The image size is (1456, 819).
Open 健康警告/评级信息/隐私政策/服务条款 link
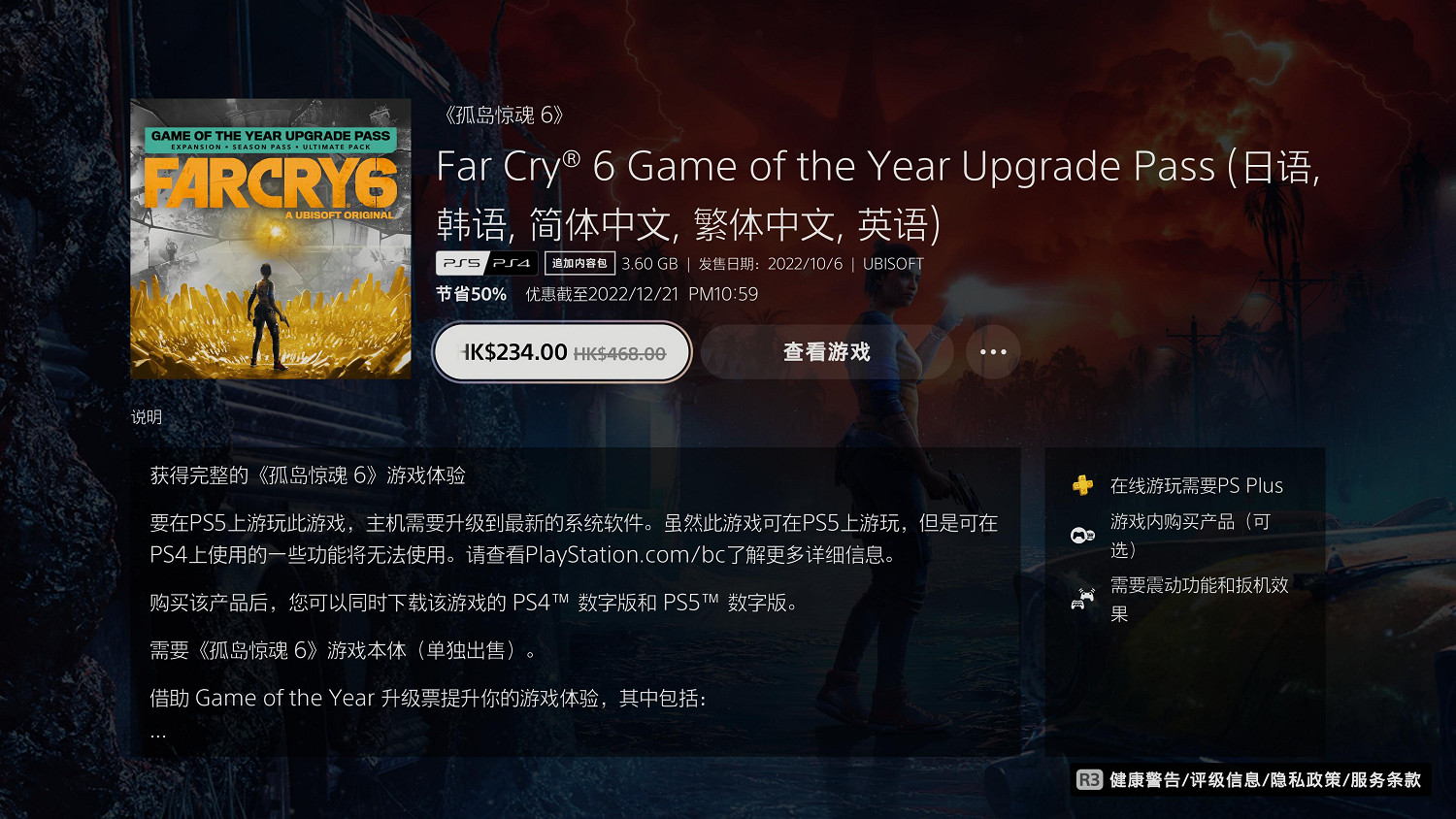[1265, 779]
